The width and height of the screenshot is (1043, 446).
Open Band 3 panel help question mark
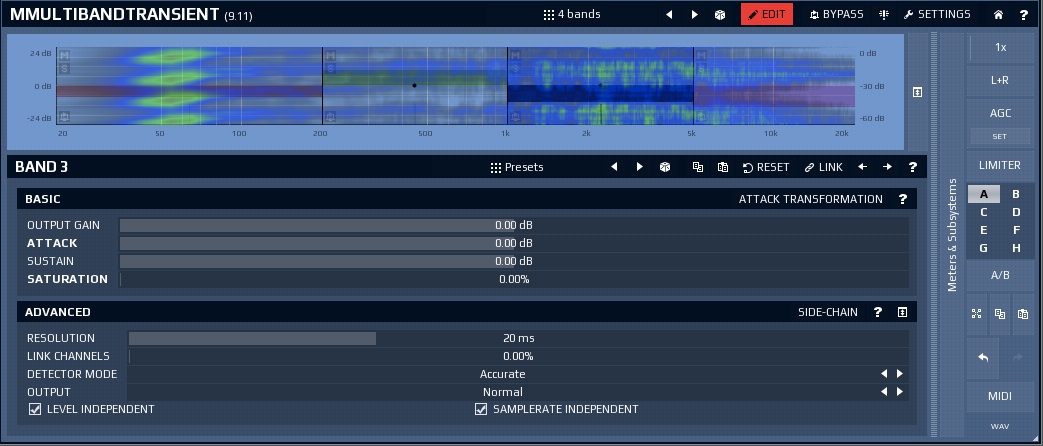913,167
